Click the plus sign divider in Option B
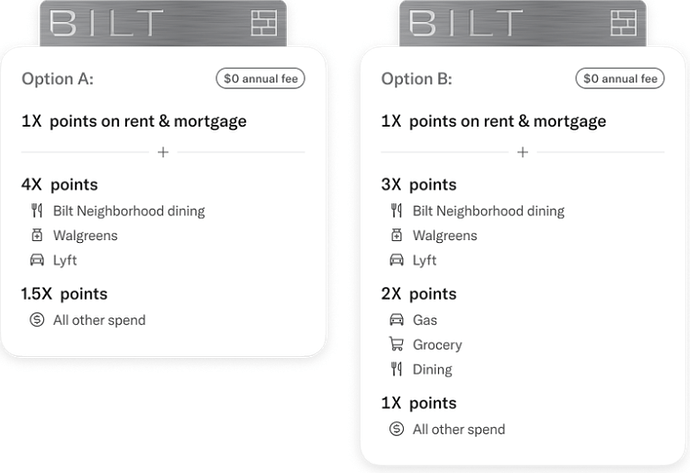 tap(523, 152)
